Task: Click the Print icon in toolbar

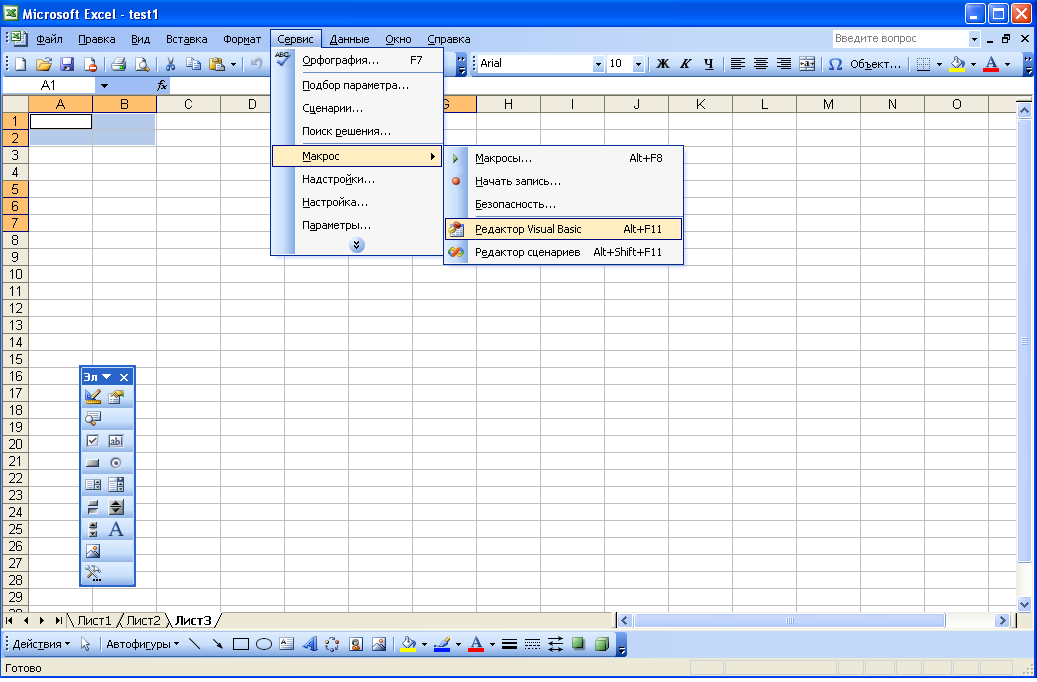Action: [118, 64]
